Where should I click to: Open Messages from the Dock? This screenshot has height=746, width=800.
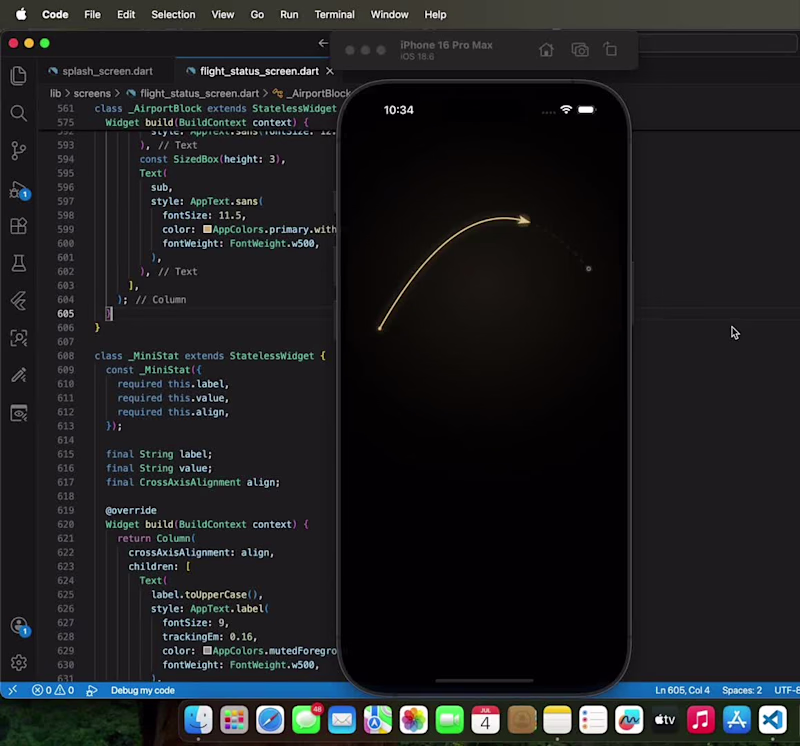[306, 719]
